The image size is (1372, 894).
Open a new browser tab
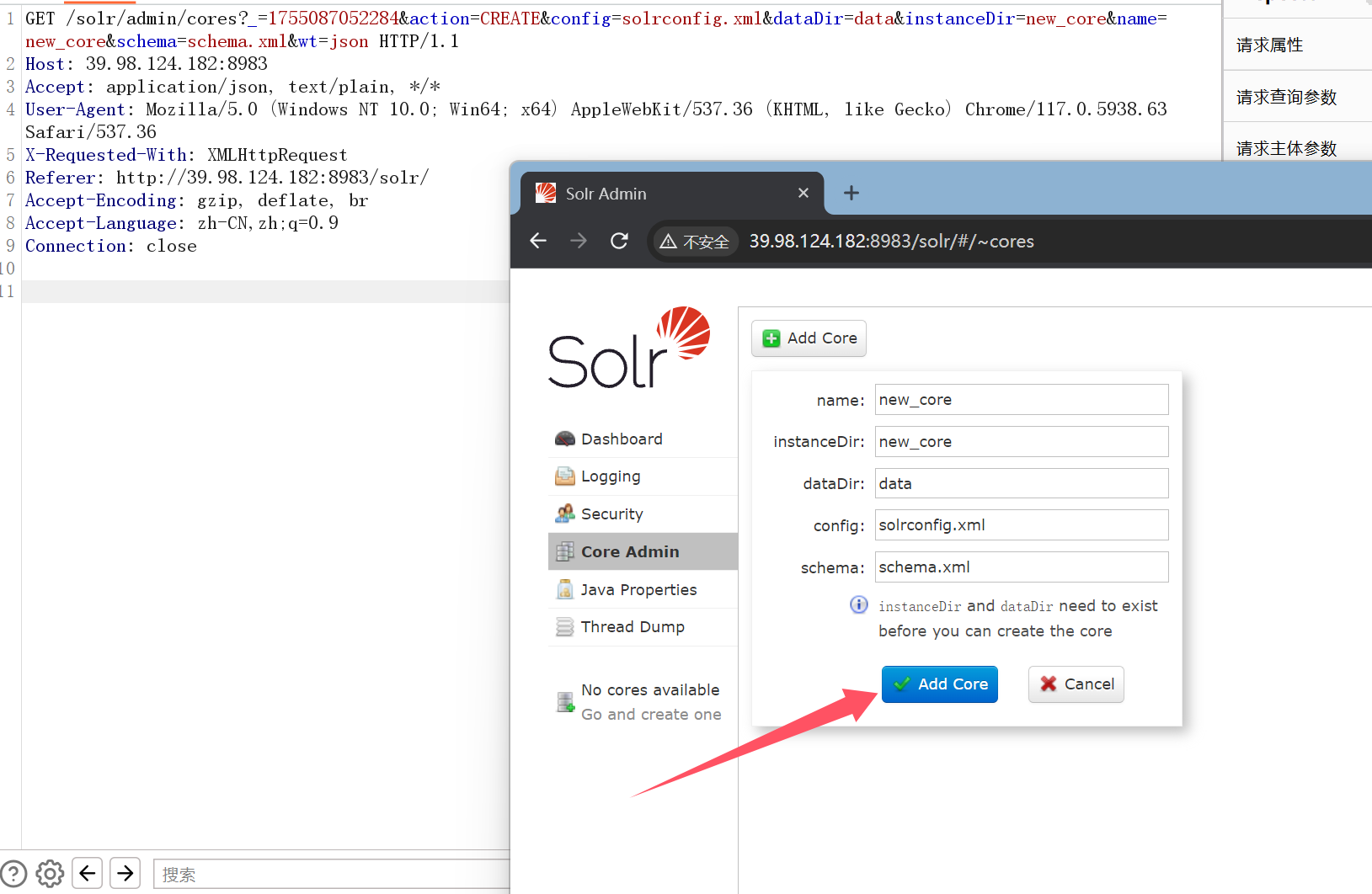tap(851, 193)
